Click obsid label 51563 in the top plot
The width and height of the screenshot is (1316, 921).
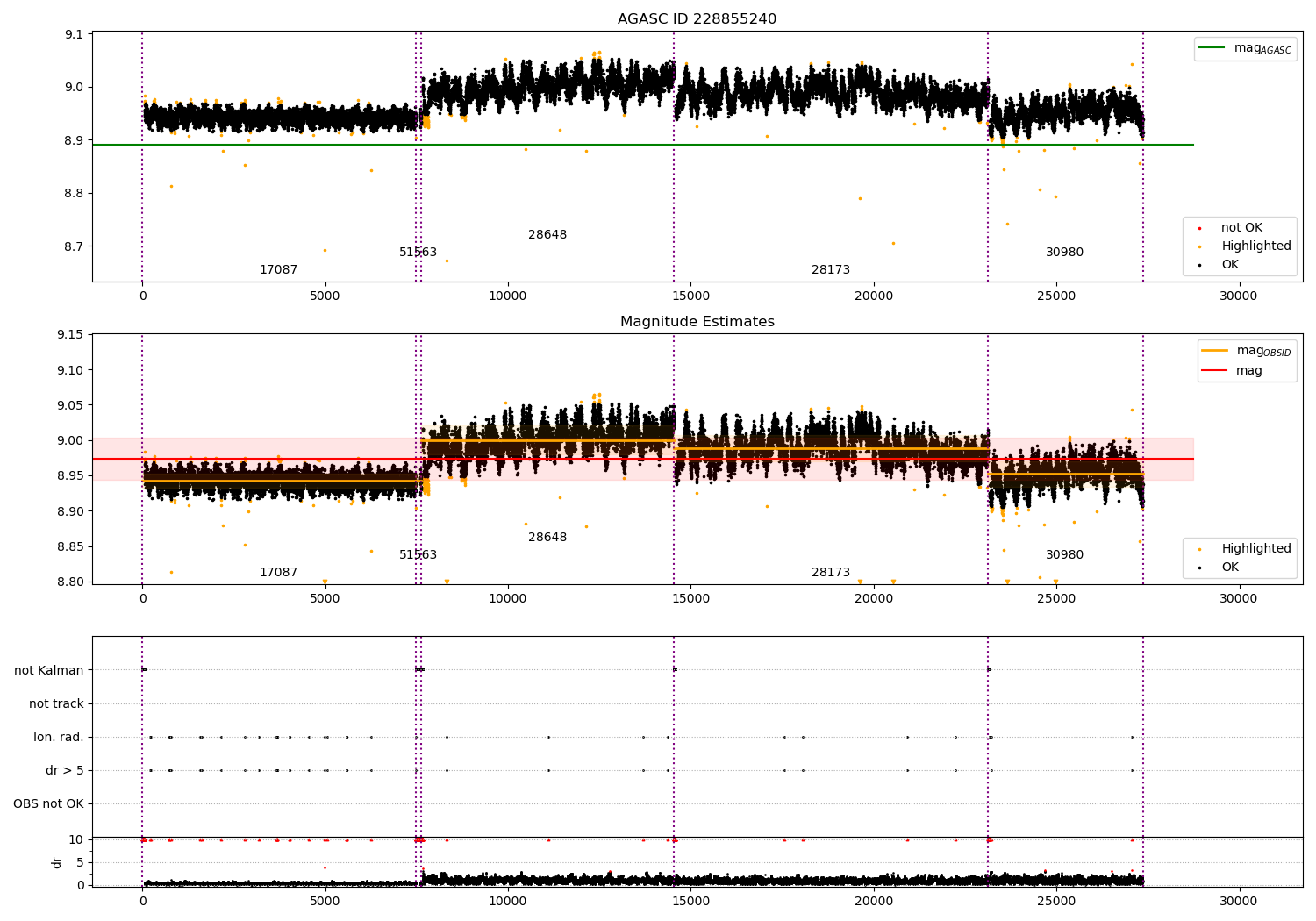(x=418, y=253)
